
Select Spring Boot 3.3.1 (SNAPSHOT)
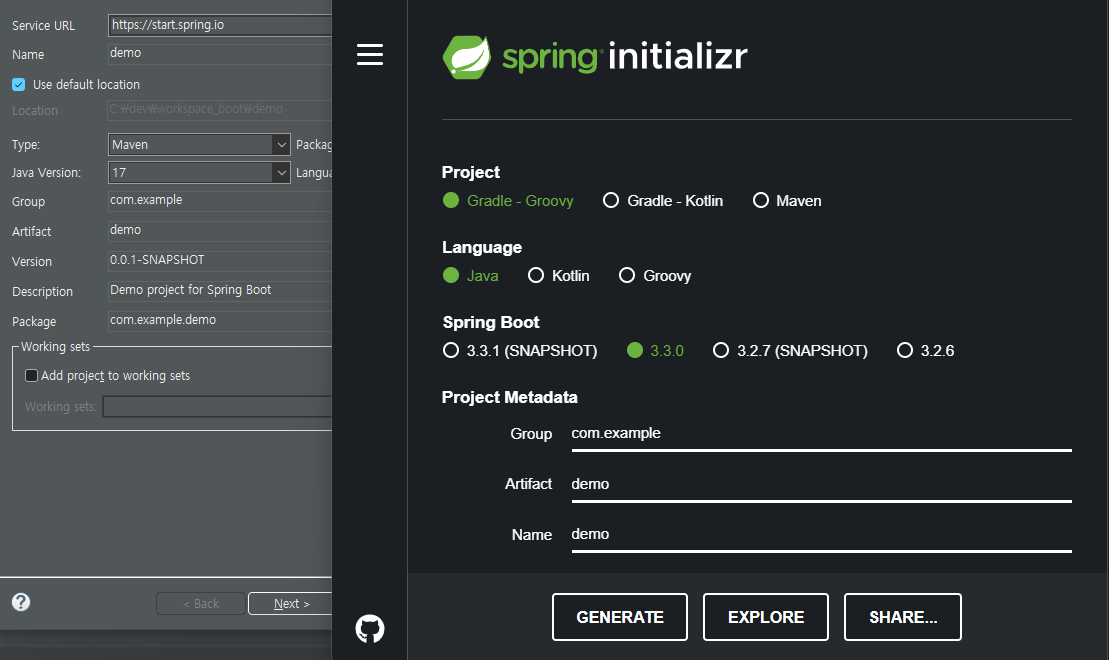pyautogui.click(x=520, y=351)
